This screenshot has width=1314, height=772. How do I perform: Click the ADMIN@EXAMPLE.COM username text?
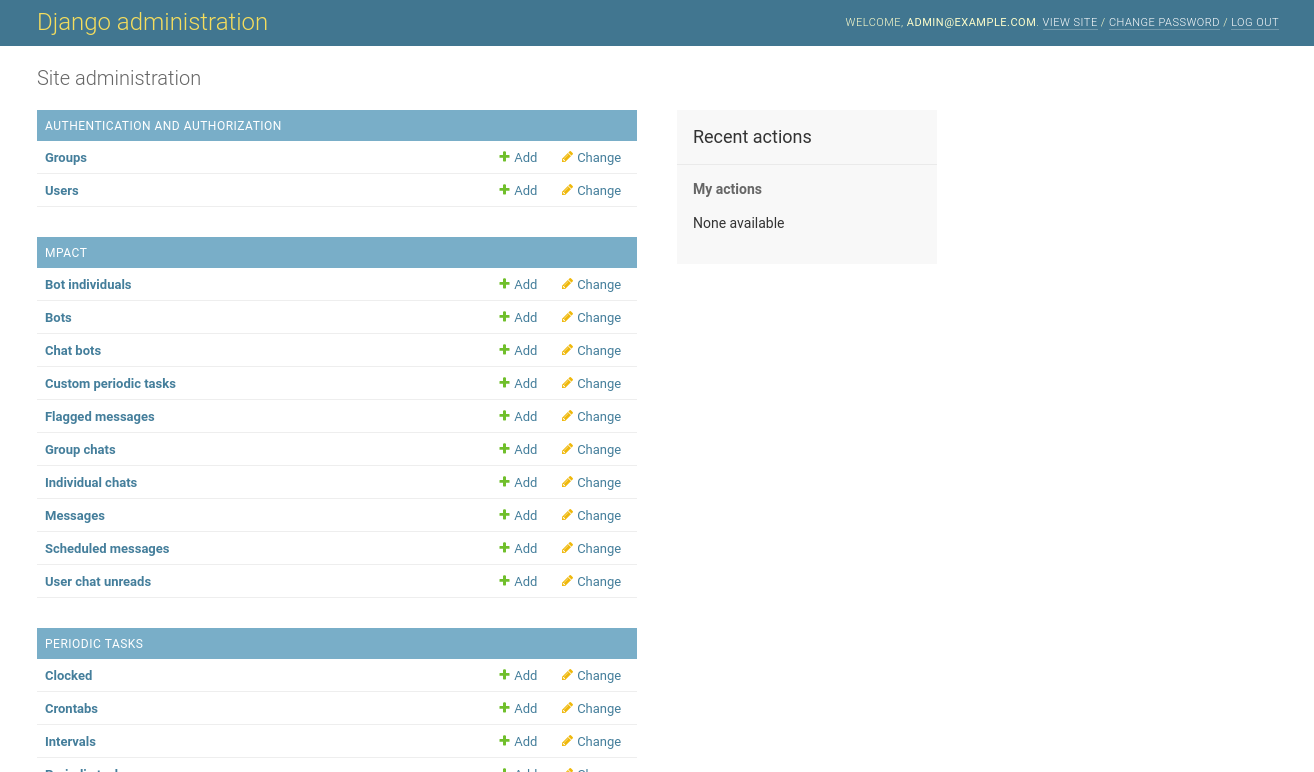tap(971, 22)
